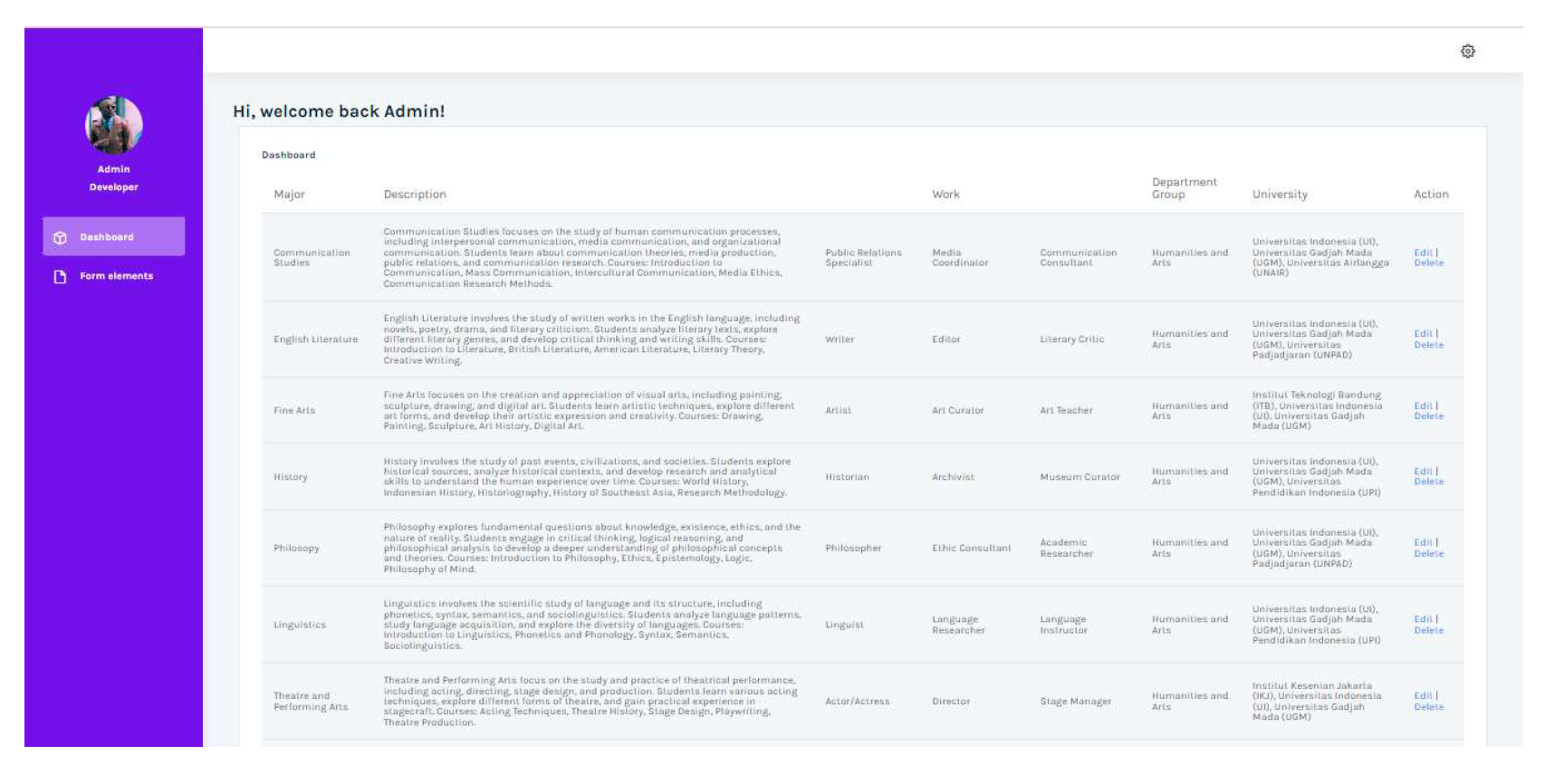The image size is (1555, 784).
Task: Click the Form elements file icon
Action: (61, 276)
